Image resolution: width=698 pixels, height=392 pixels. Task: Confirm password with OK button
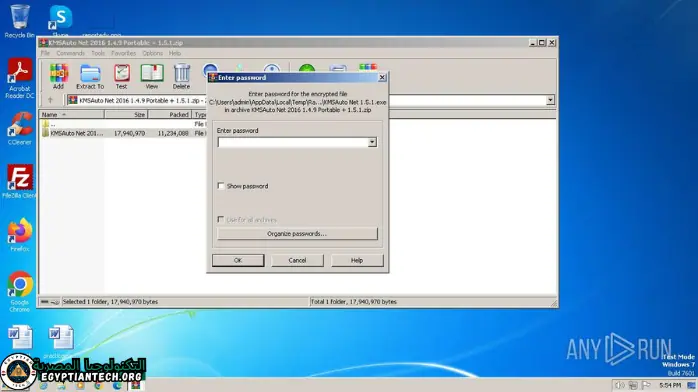[x=238, y=260]
